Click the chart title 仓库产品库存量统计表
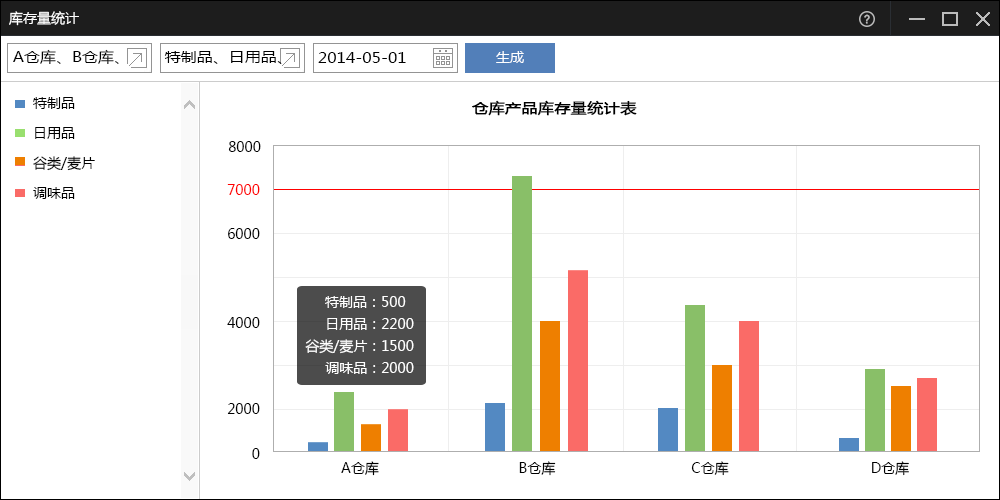The height and width of the screenshot is (500, 1000). (554, 109)
